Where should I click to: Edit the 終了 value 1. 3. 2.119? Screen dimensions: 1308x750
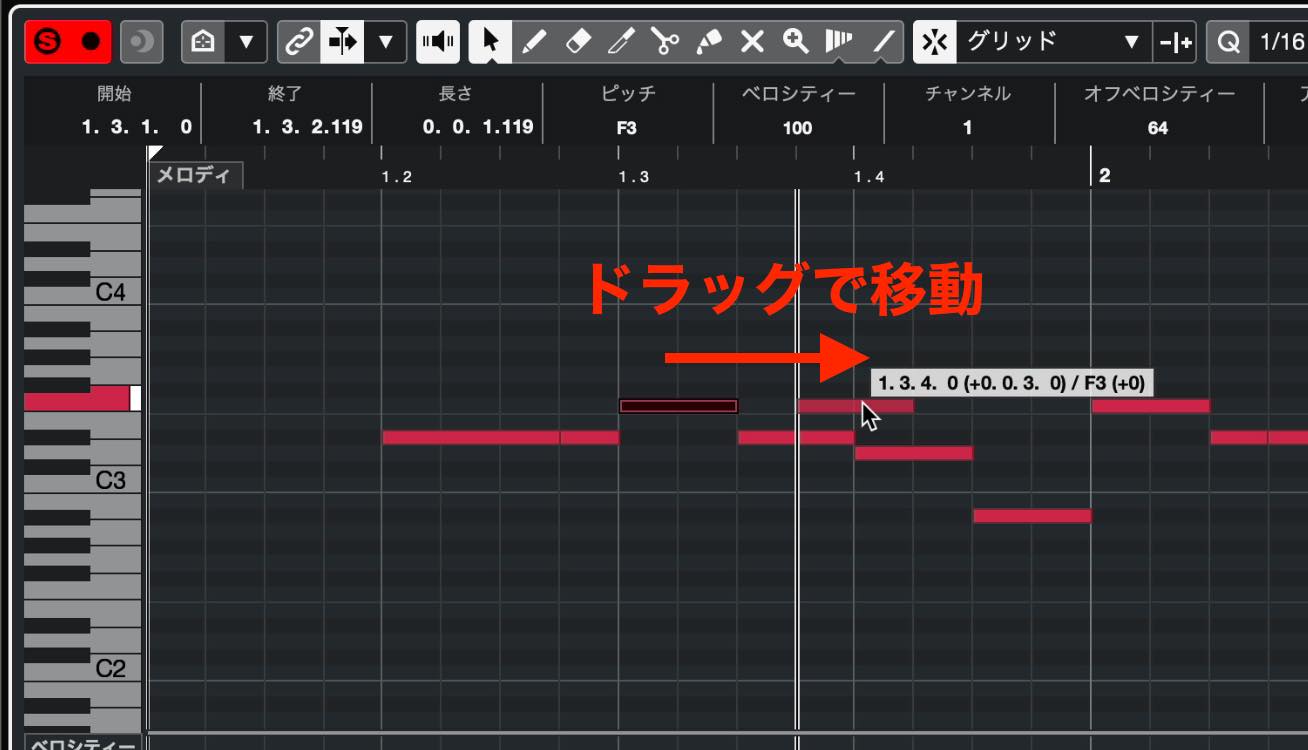pos(307,127)
